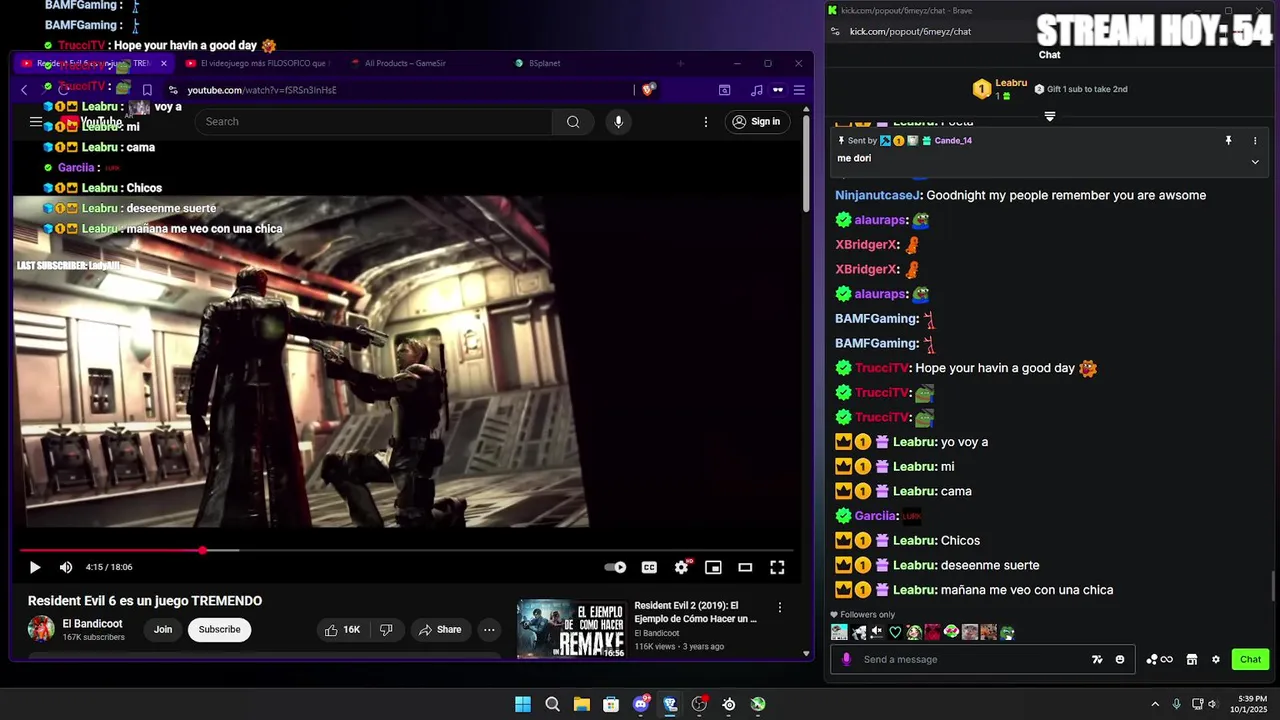The height and width of the screenshot is (720, 1280).
Task: Open Kick chat settings gear
Action: (x=1216, y=659)
